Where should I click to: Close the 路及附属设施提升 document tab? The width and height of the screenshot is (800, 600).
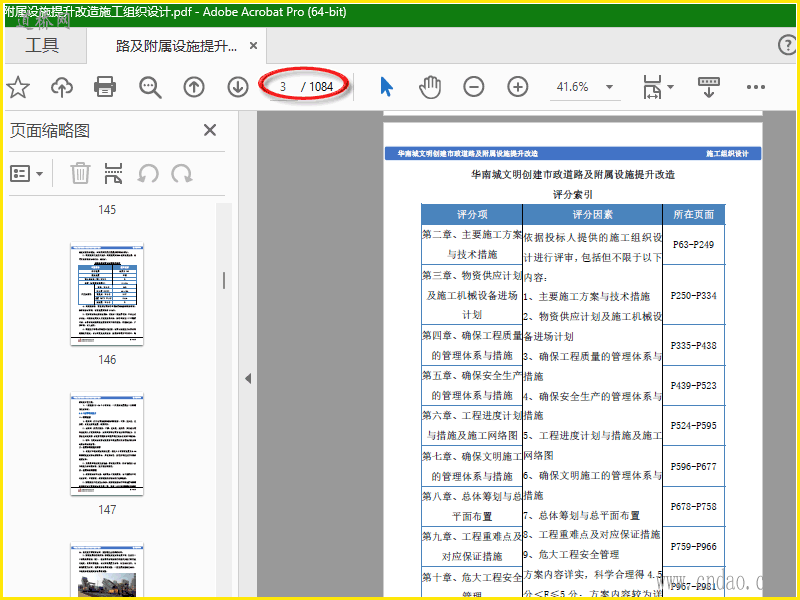[253, 46]
